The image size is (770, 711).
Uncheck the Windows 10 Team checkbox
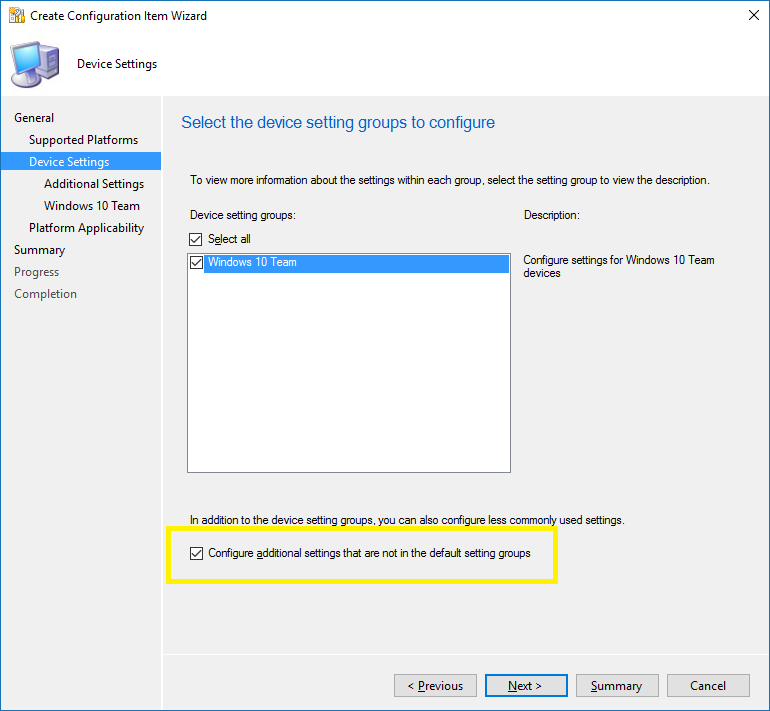click(x=196, y=262)
